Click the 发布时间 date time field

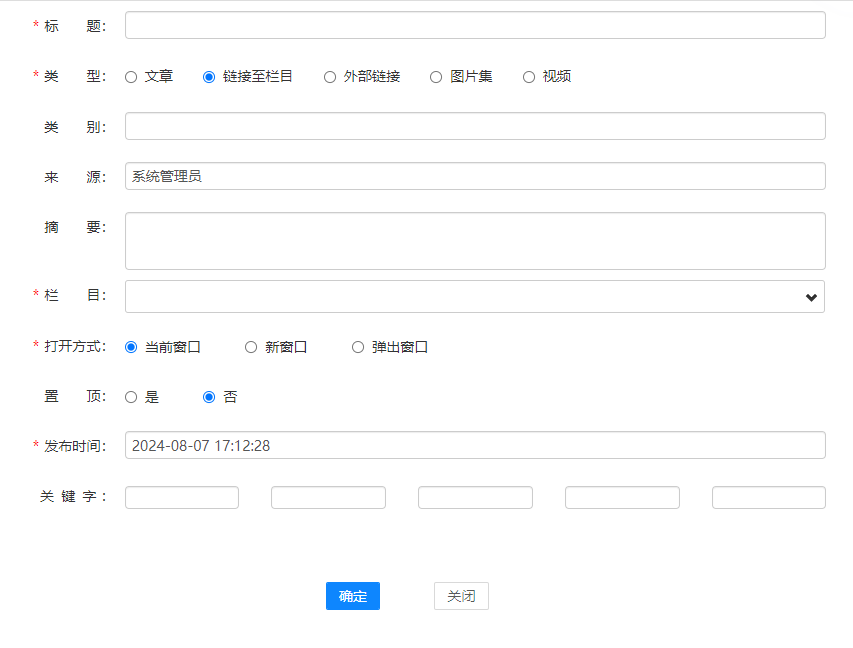tap(475, 445)
